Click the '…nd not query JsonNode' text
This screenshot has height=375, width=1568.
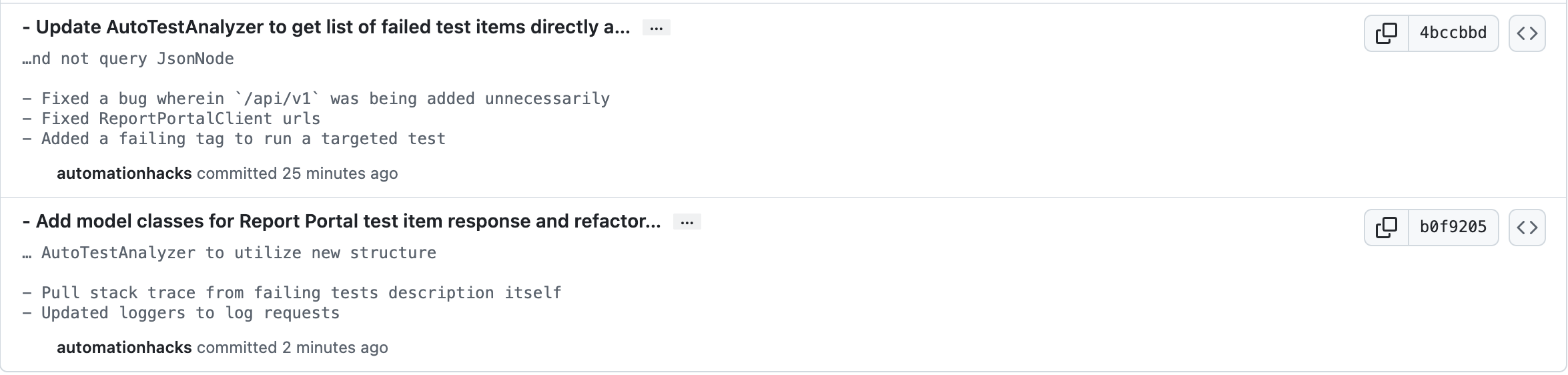(128, 59)
